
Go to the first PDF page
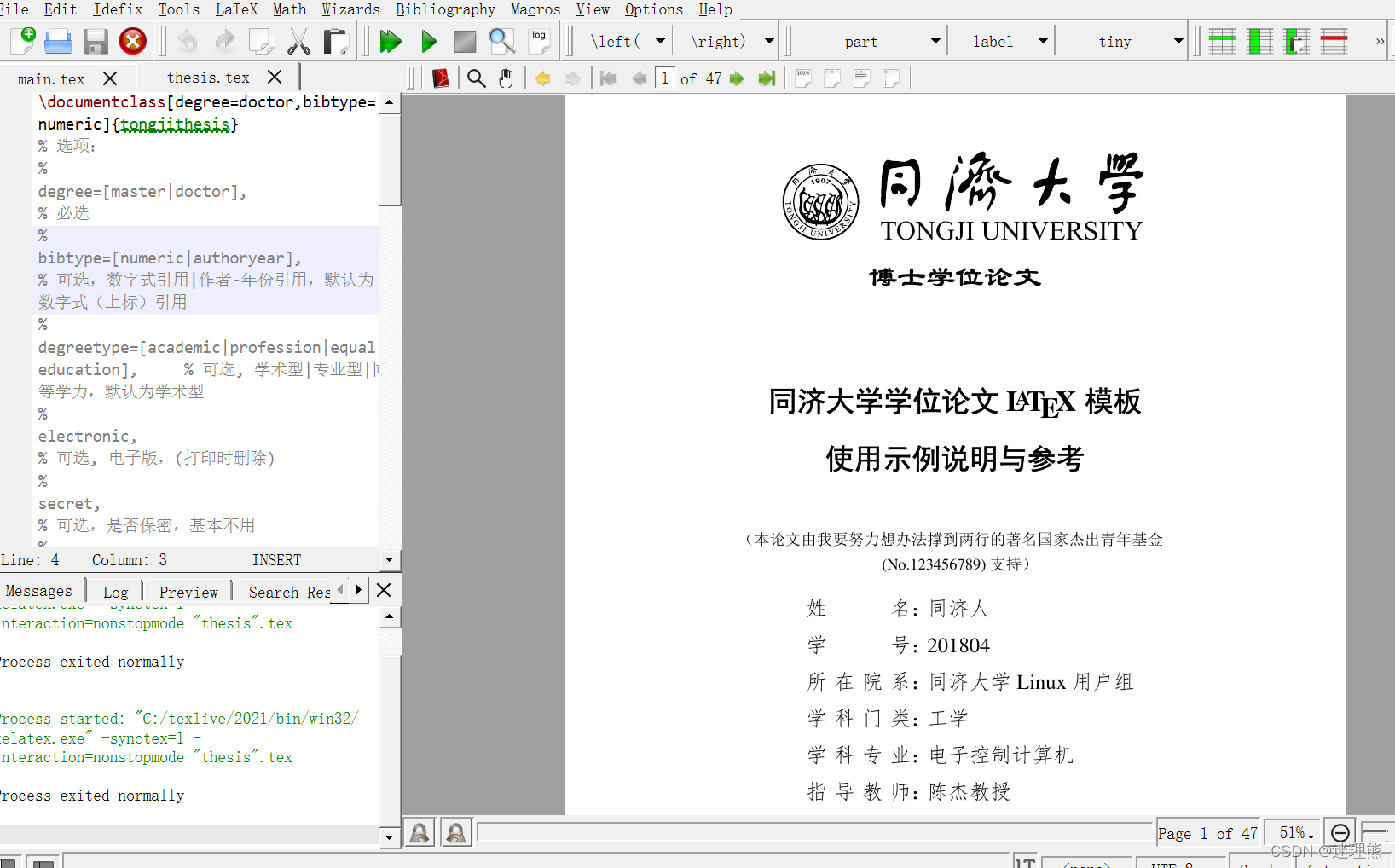coord(609,78)
